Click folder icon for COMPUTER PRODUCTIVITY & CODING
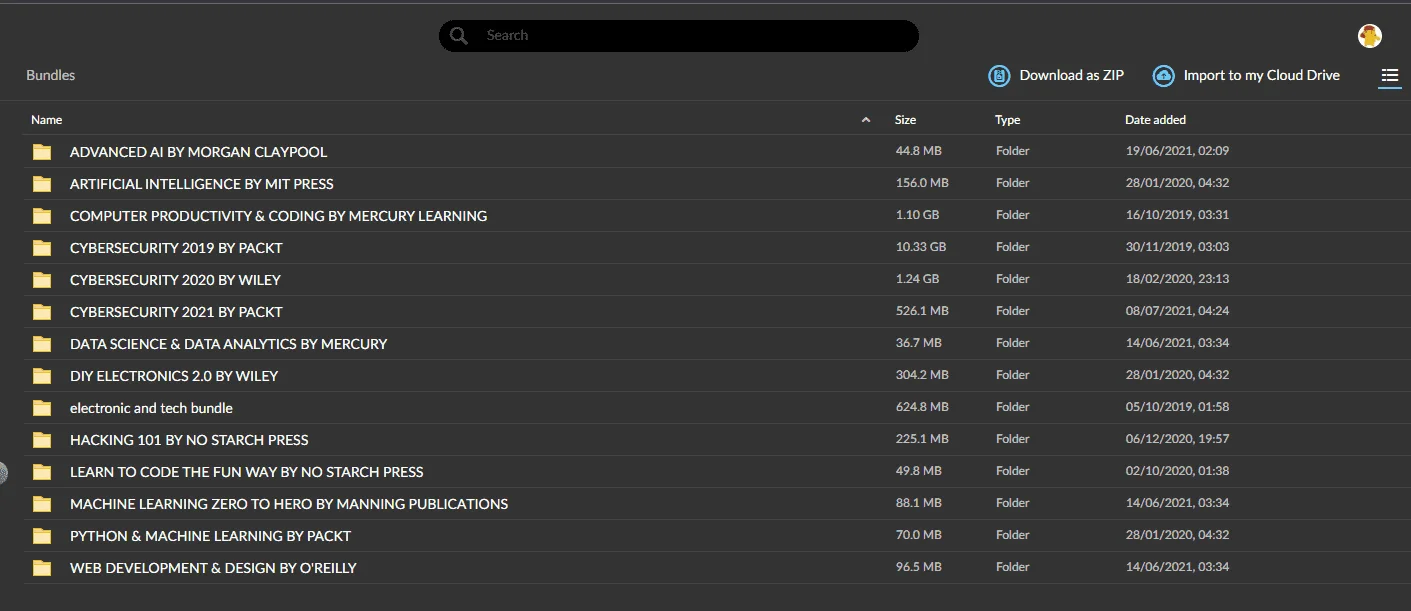The image size is (1411, 611). click(x=42, y=216)
